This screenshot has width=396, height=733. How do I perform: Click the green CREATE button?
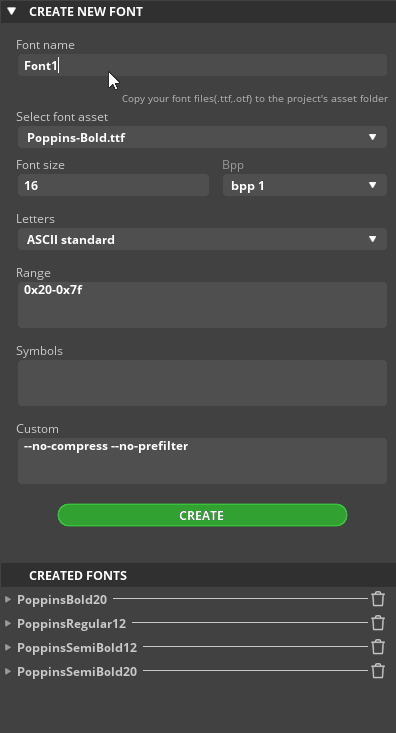tap(202, 515)
